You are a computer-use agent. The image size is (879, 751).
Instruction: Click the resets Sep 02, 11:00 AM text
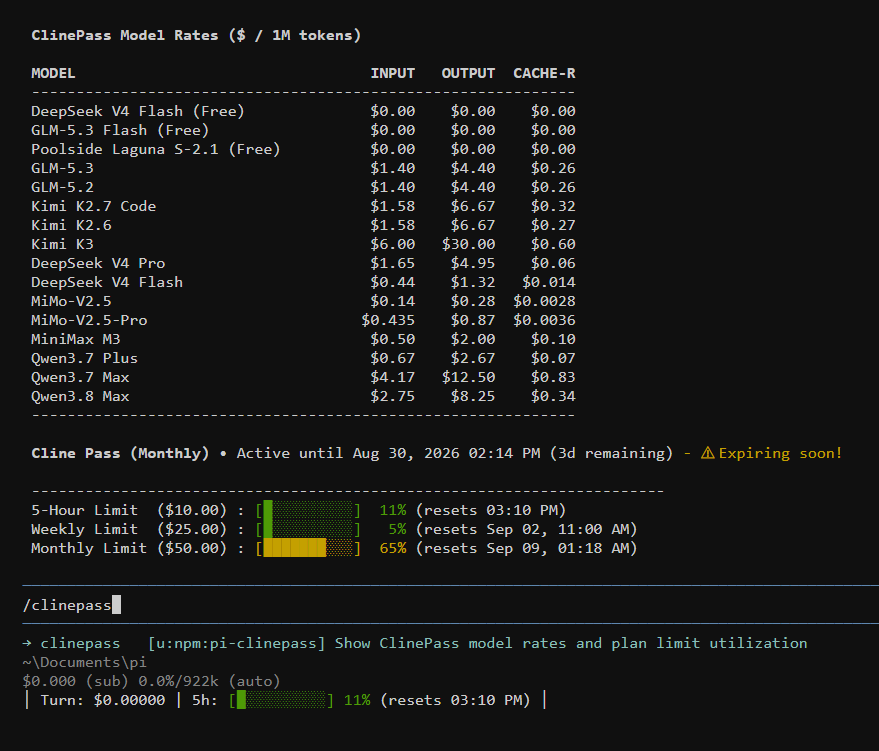pyautogui.click(x=526, y=530)
